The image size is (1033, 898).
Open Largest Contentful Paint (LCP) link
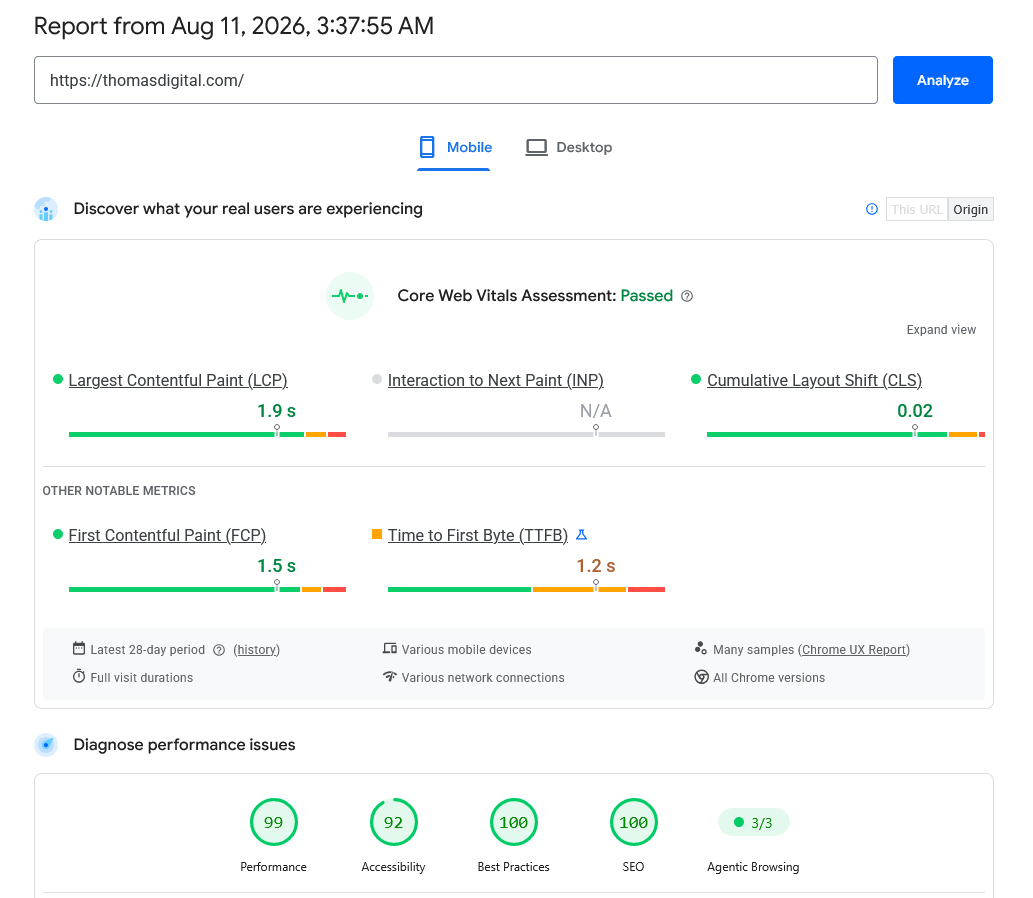coord(178,380)
